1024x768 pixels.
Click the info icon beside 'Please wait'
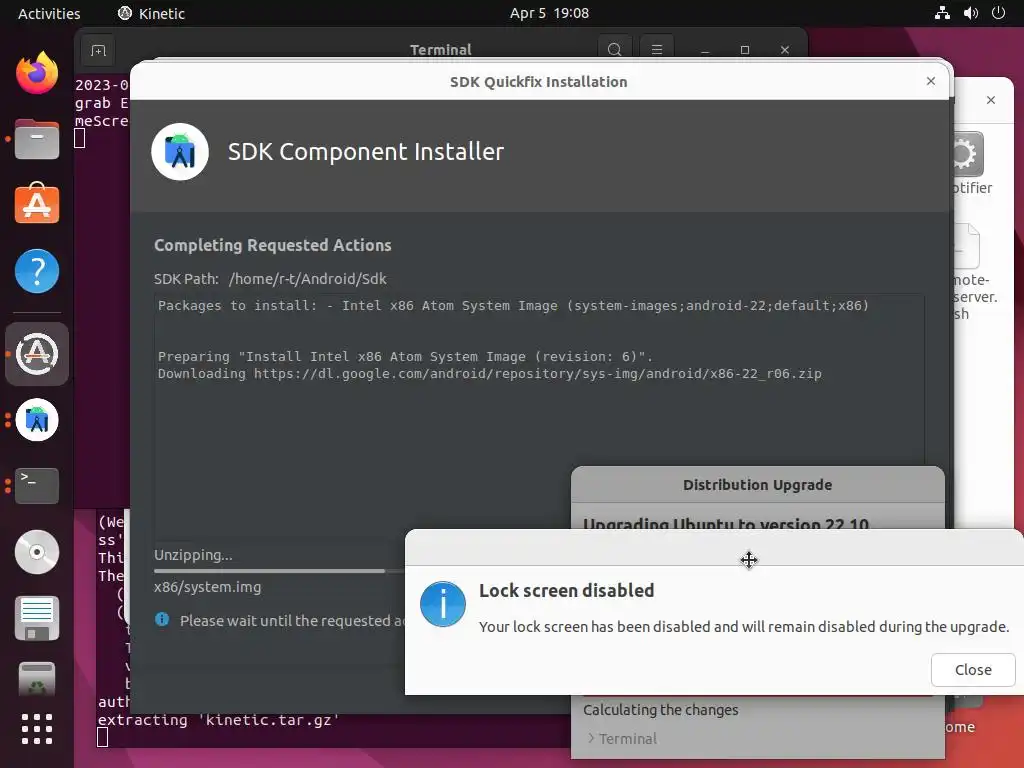point(162,620)
